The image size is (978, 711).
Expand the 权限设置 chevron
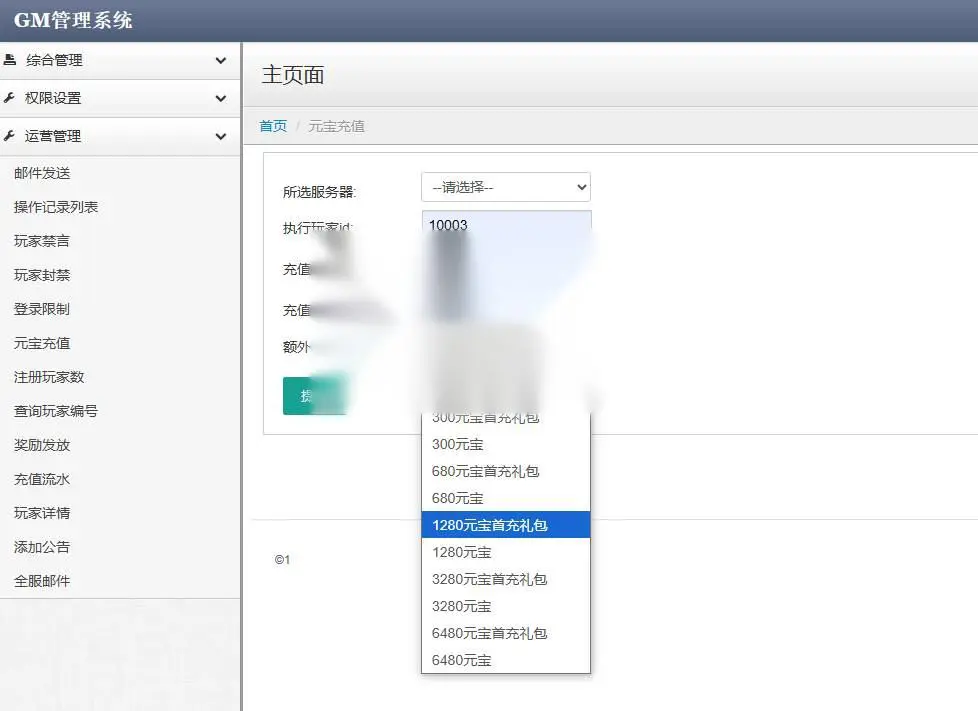pyautogui.click(x=221, y=99)
